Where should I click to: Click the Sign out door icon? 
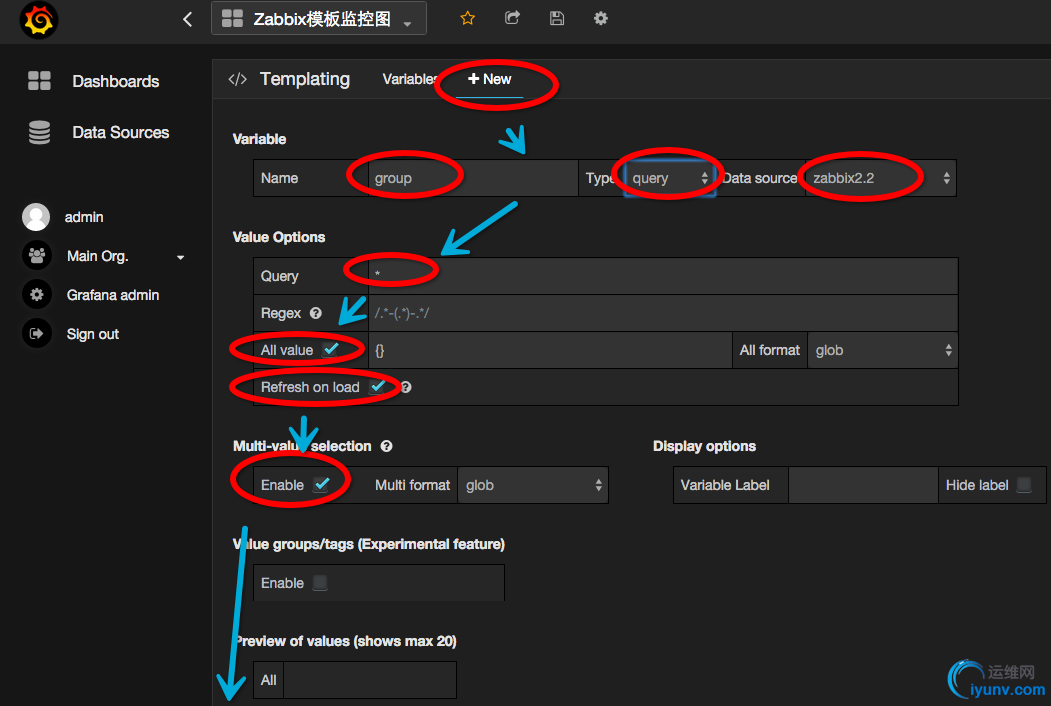(x=36, y=333)
